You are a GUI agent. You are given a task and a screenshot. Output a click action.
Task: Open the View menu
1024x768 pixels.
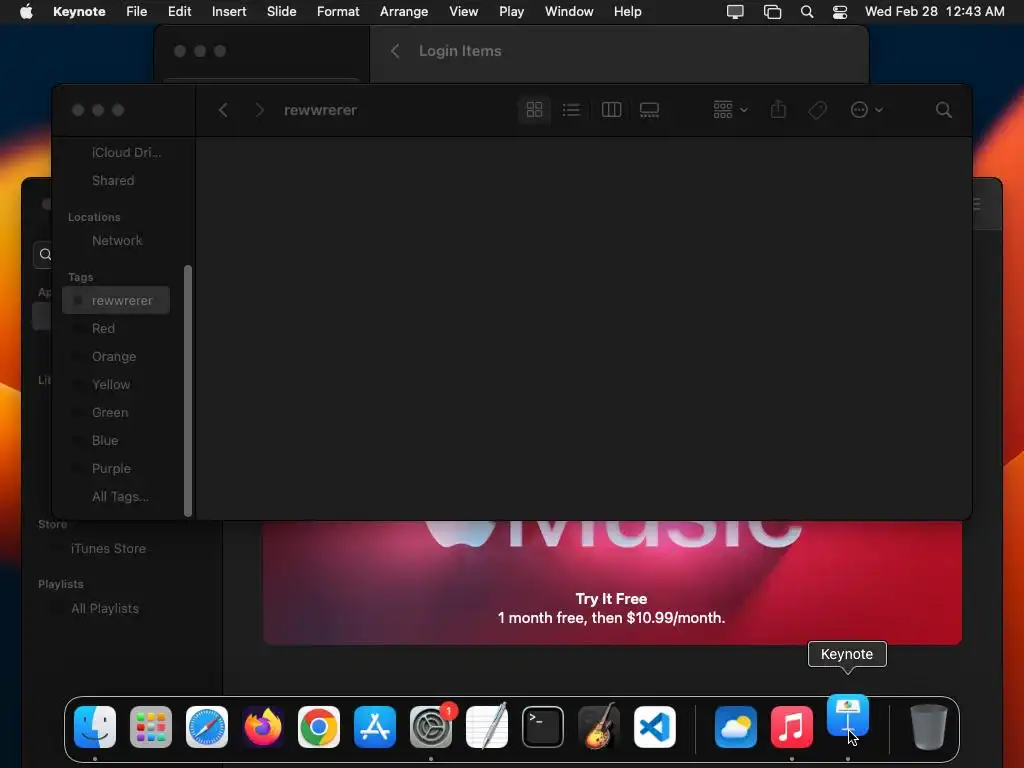click(x=464, y=12)
